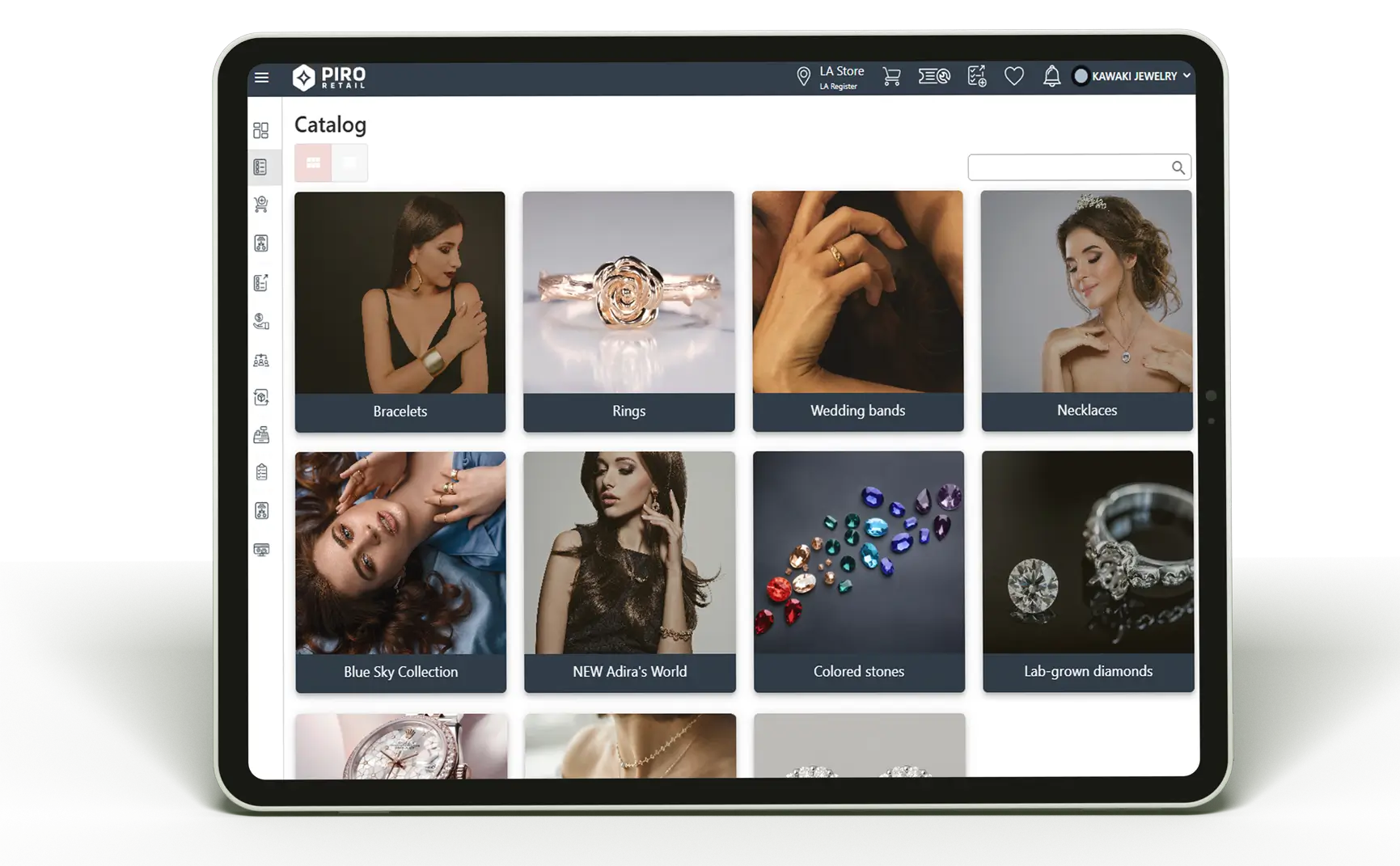Open the cash register icon in the sidebar

pos(261,435)
